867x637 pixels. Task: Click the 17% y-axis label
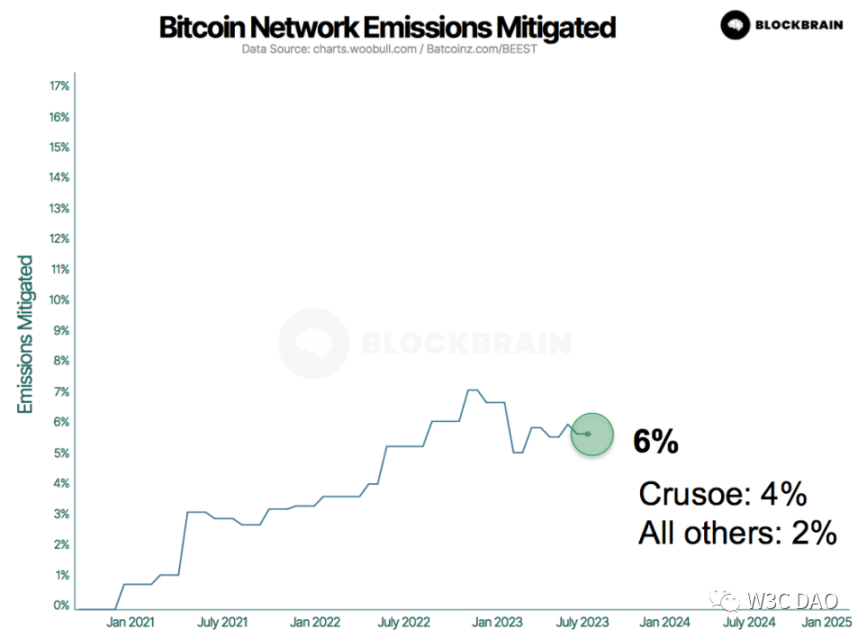(x=59, y=86)
